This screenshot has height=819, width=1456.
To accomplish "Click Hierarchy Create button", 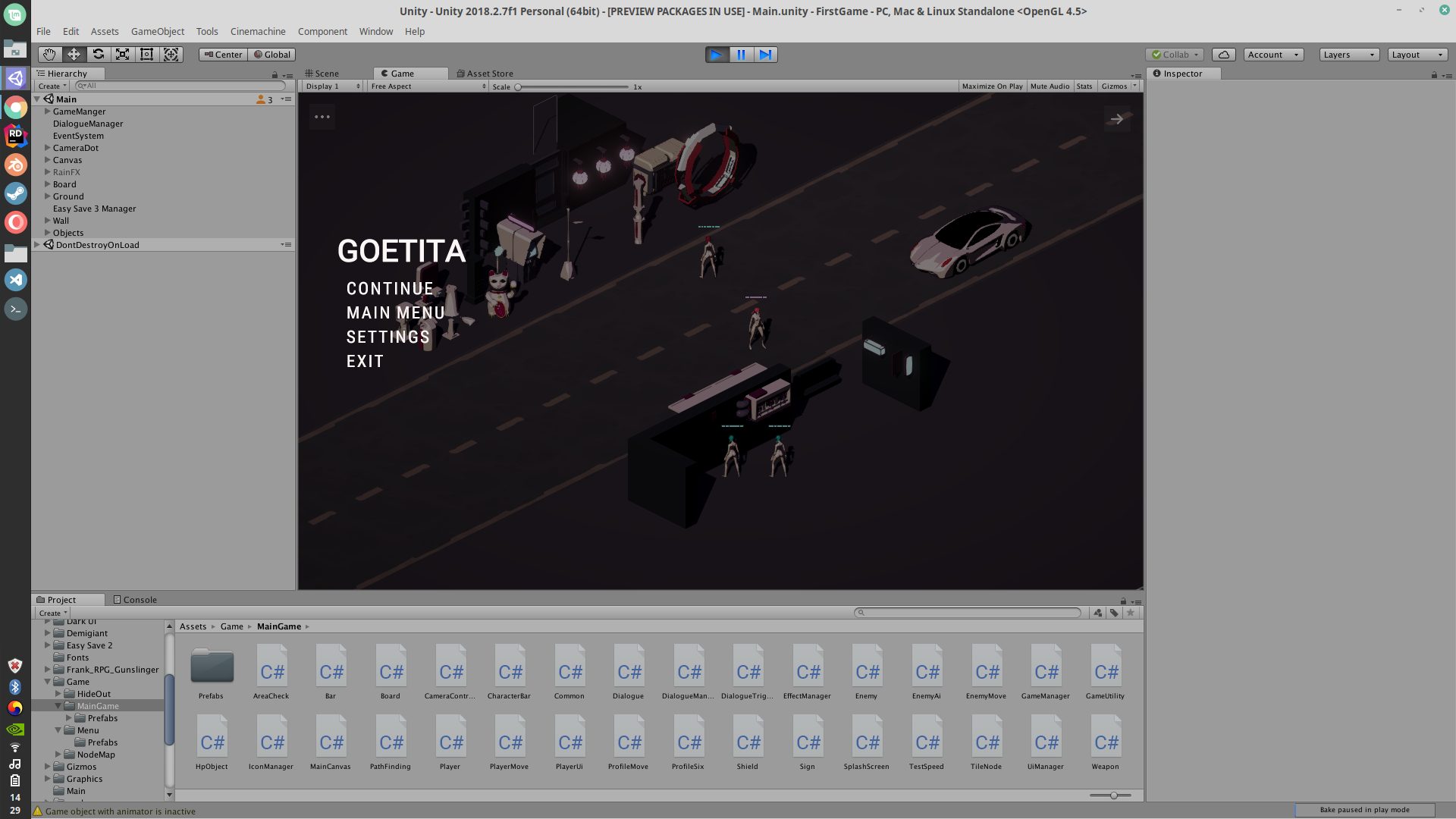I will 52,86.
